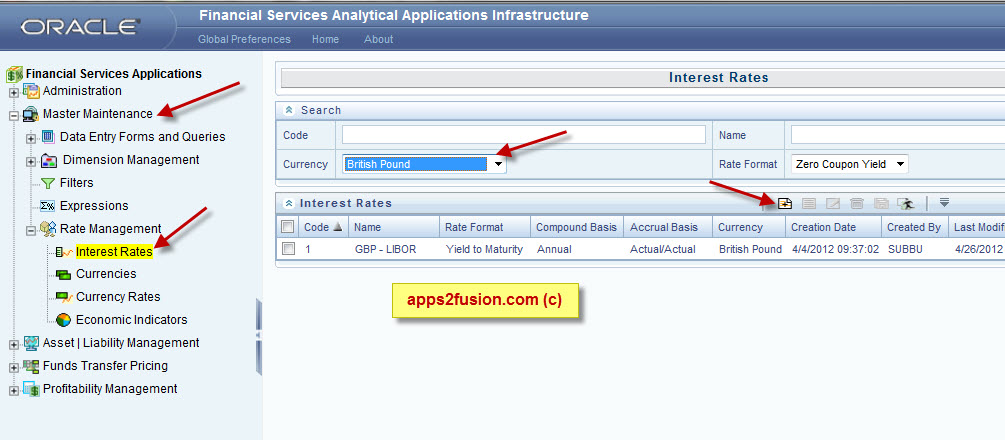The height and width of the screenshot is (440, 1005).
Task: Select Interest Rates in the tree
Action: coord(114,251)
